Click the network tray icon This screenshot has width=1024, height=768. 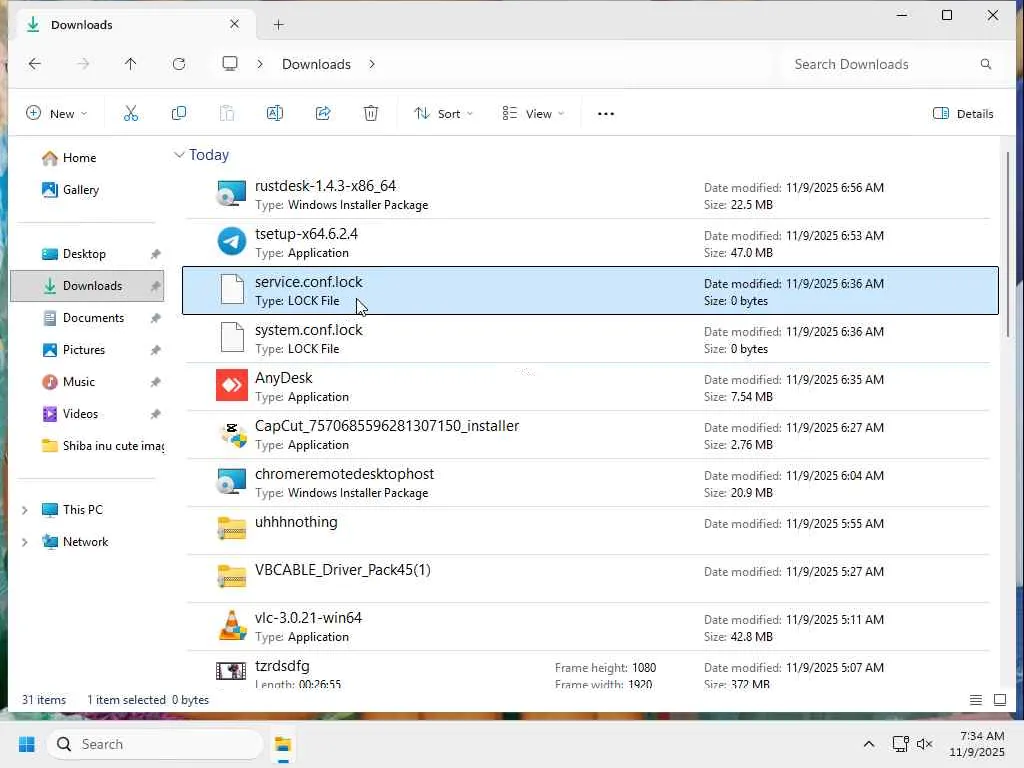pos(901,744)
